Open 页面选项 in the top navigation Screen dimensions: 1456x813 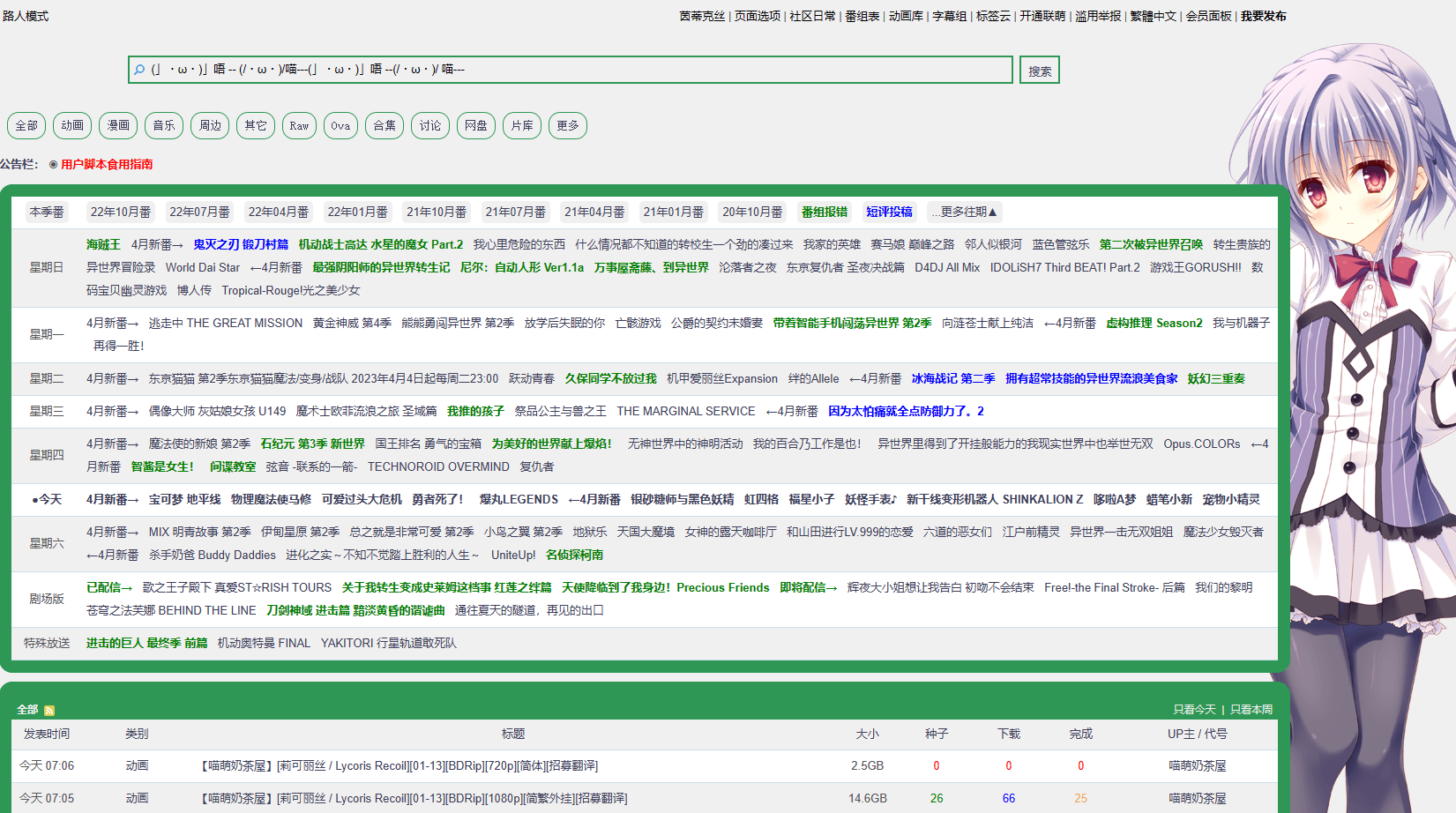[x=758, y=16]
